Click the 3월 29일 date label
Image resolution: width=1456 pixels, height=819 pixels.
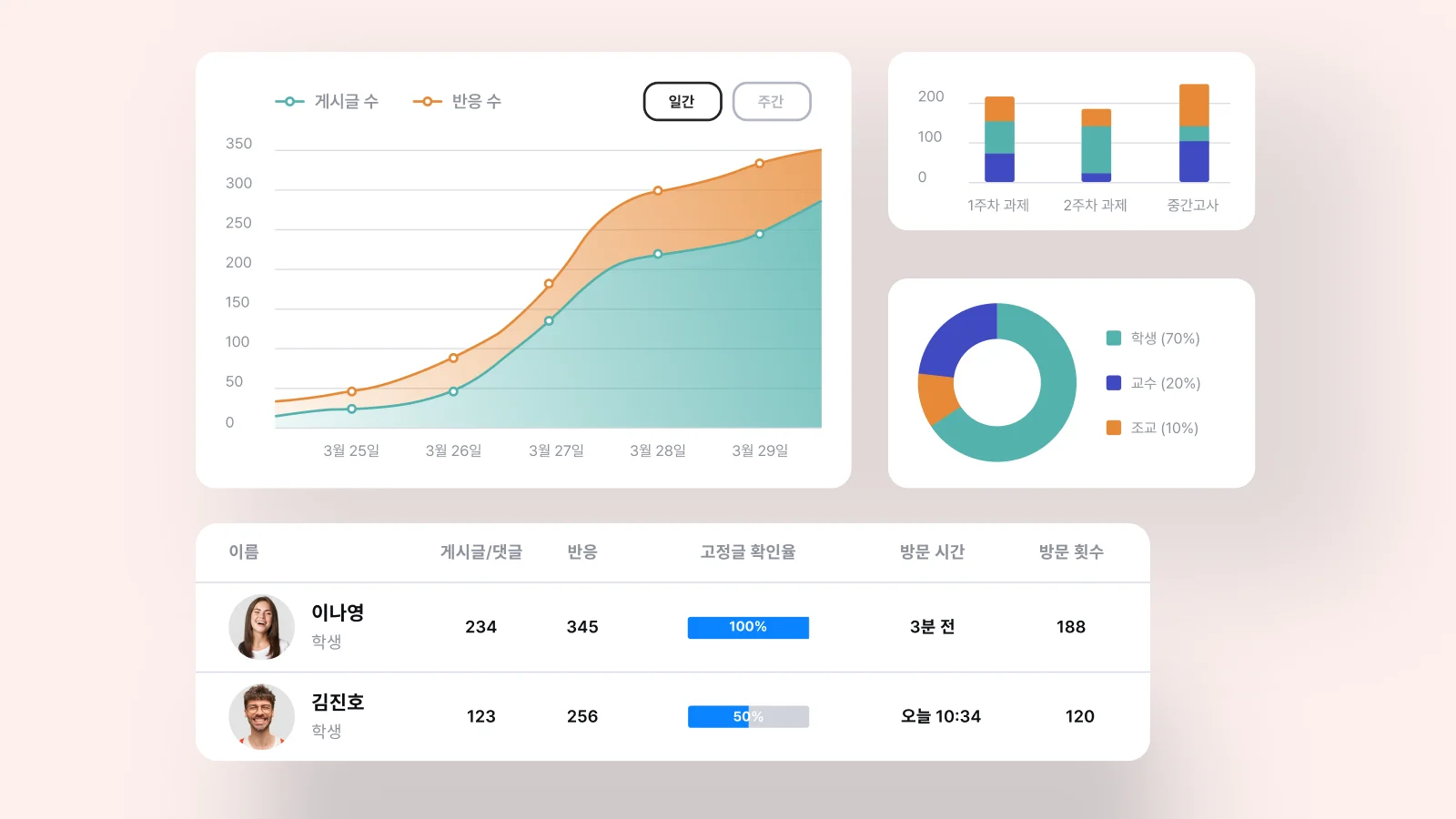(760, 450)
